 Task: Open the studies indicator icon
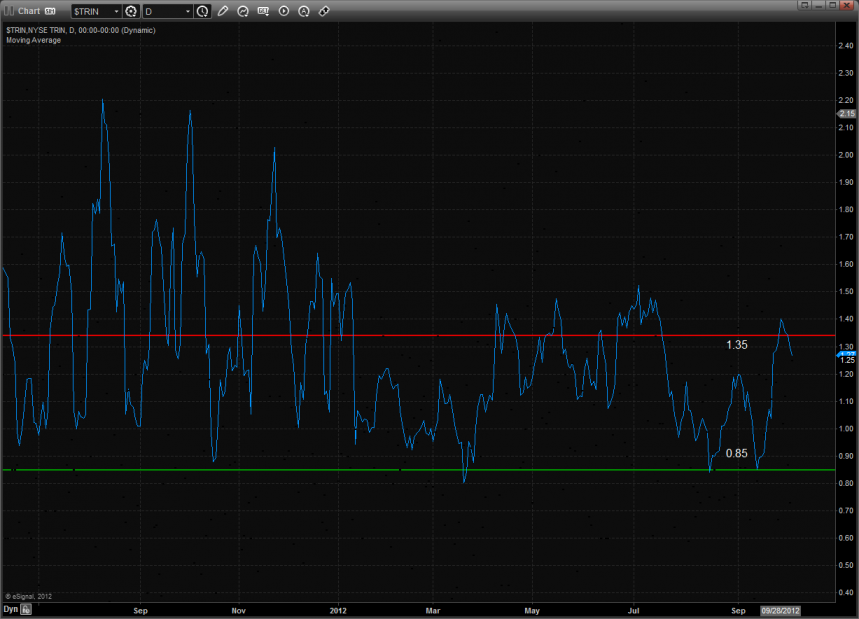coord(243,11)
